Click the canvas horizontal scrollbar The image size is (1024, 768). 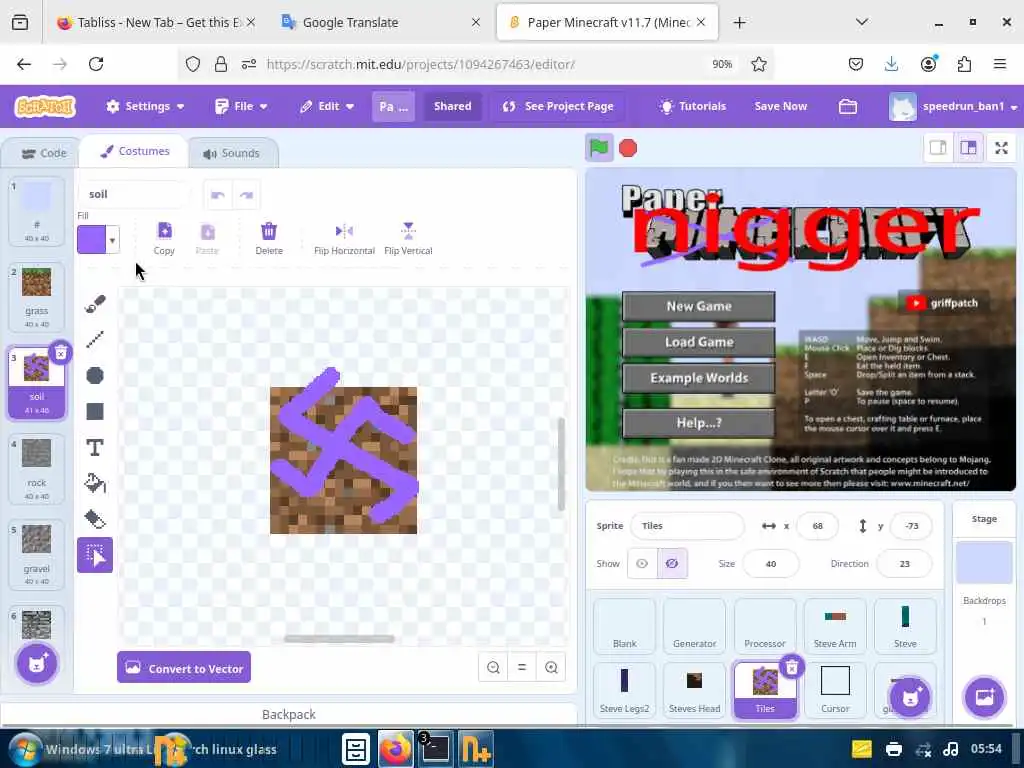click(339, 639)
